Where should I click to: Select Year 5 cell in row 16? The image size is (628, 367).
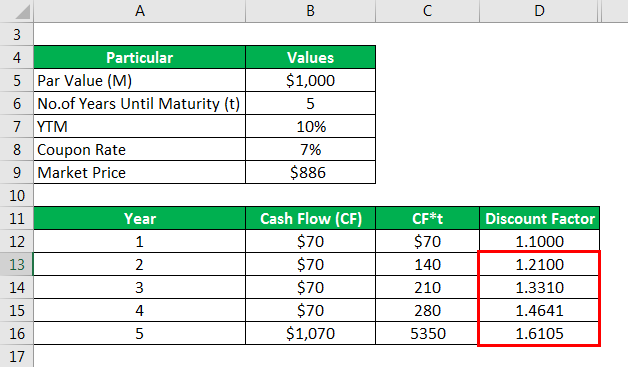pos(139,334)
